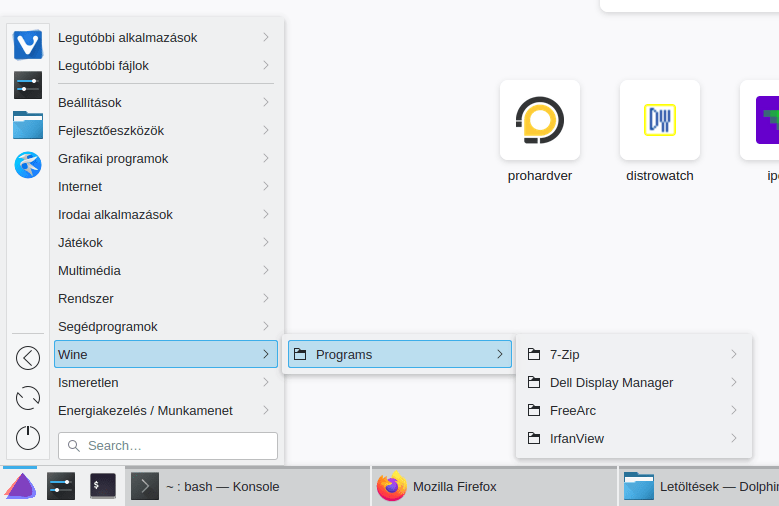
Task: Click folder icon next to FreeArc
Action: pyautogui.click(x=534, y=411)
